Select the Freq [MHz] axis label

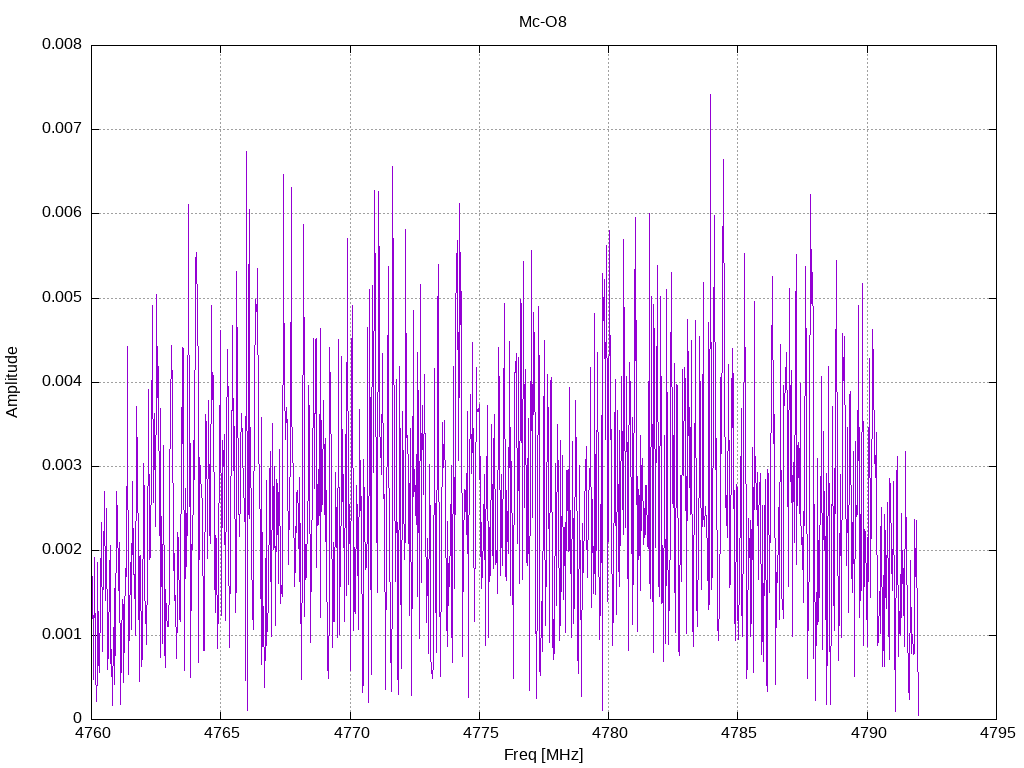pyautogui.click(x=543, y=755)
